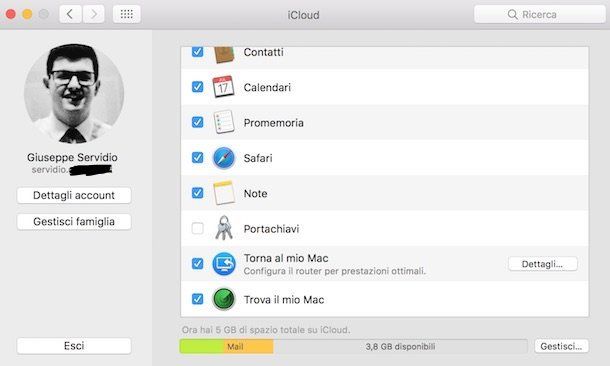
Task: Click the Portachiavi label text
Action: pos(271,229)
